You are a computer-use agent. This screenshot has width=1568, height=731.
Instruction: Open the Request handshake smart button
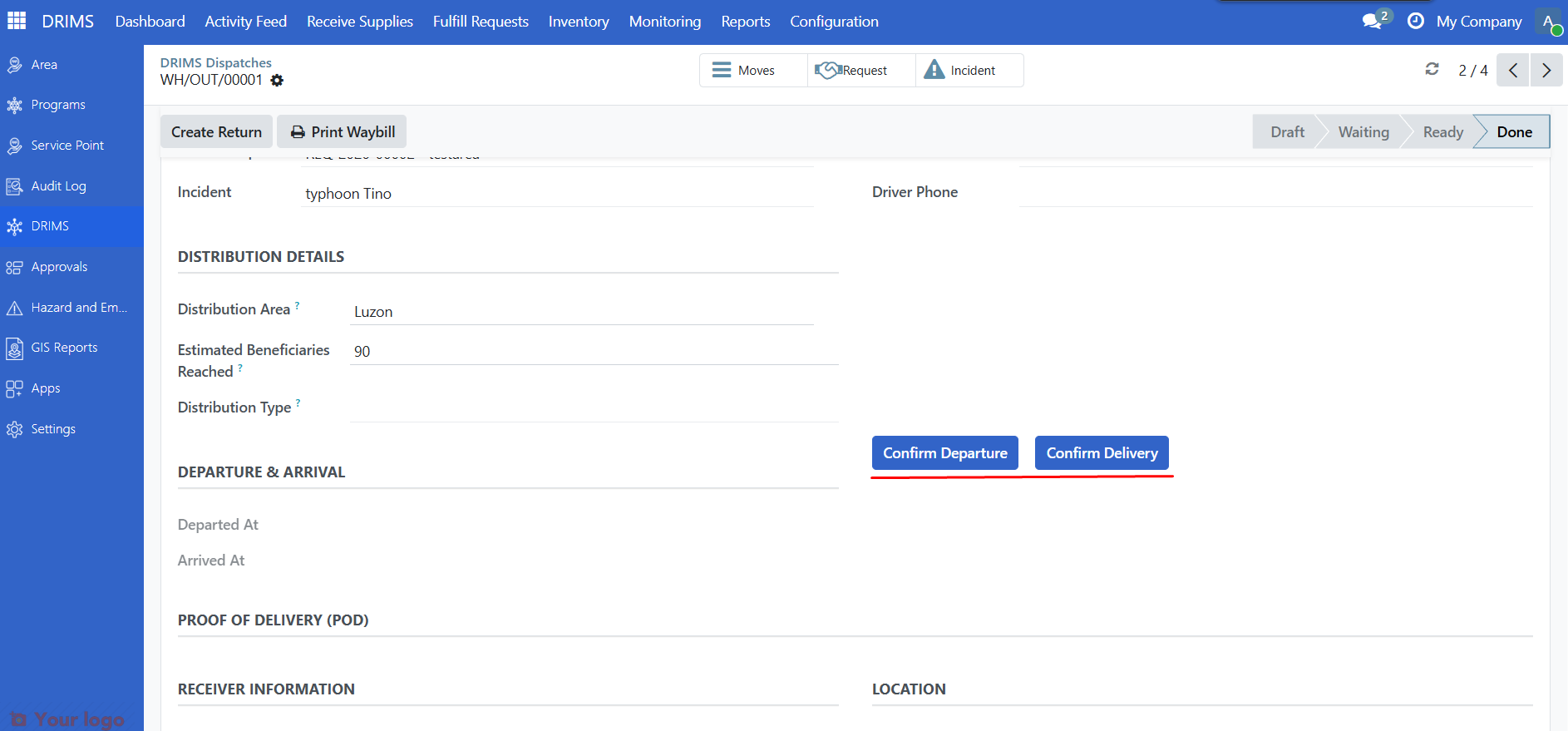pyautogui.click(x=861, y=71)
